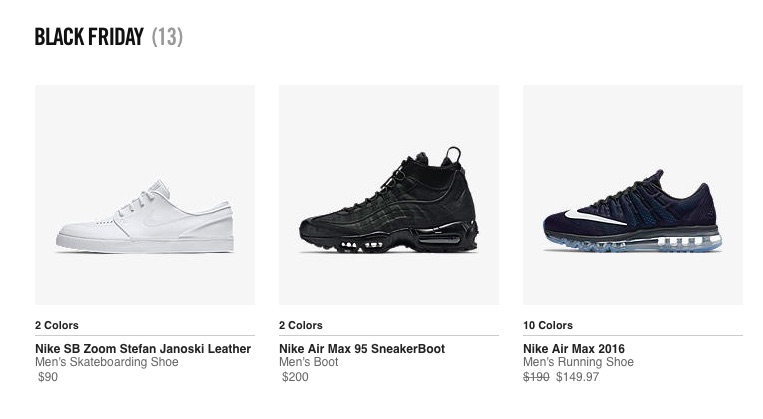Open the Nike Air Max 95 SneakerBoot title

point(362,349)
